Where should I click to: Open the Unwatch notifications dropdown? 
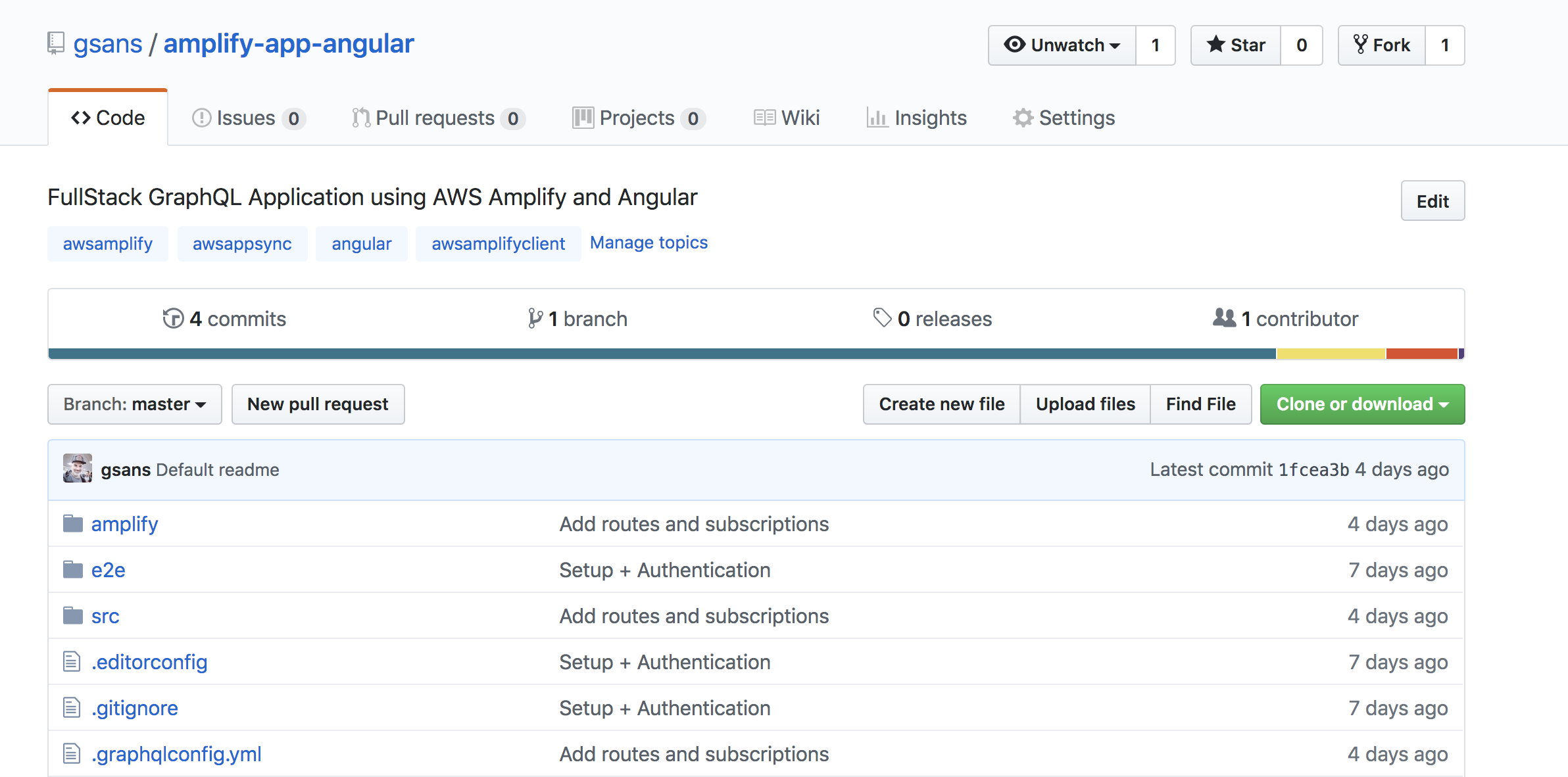[x=1062, y=45]
